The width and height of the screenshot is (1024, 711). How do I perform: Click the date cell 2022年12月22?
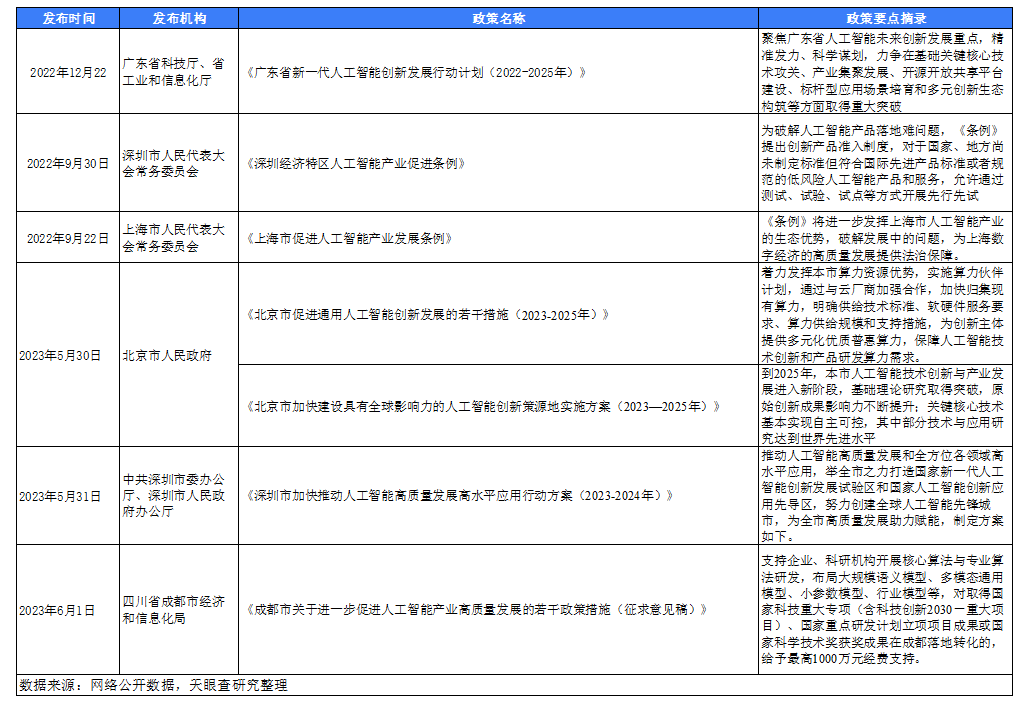click(x=68, y=73)
